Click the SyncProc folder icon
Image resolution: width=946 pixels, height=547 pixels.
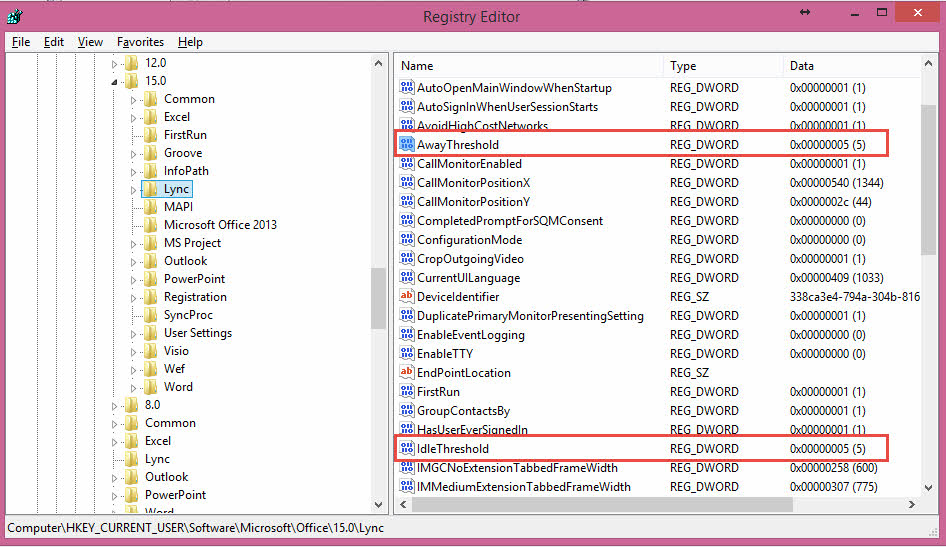point(150,315)
